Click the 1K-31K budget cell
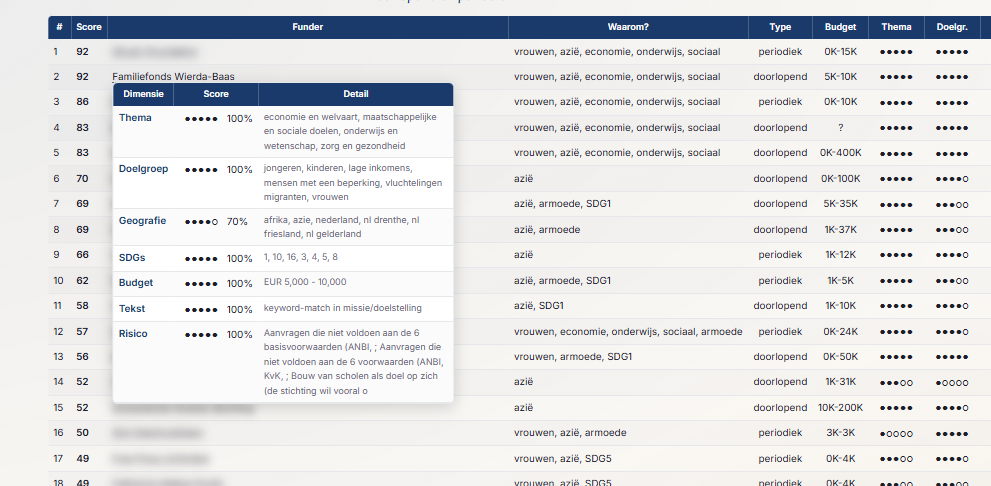991x486 pixels. 841,382
